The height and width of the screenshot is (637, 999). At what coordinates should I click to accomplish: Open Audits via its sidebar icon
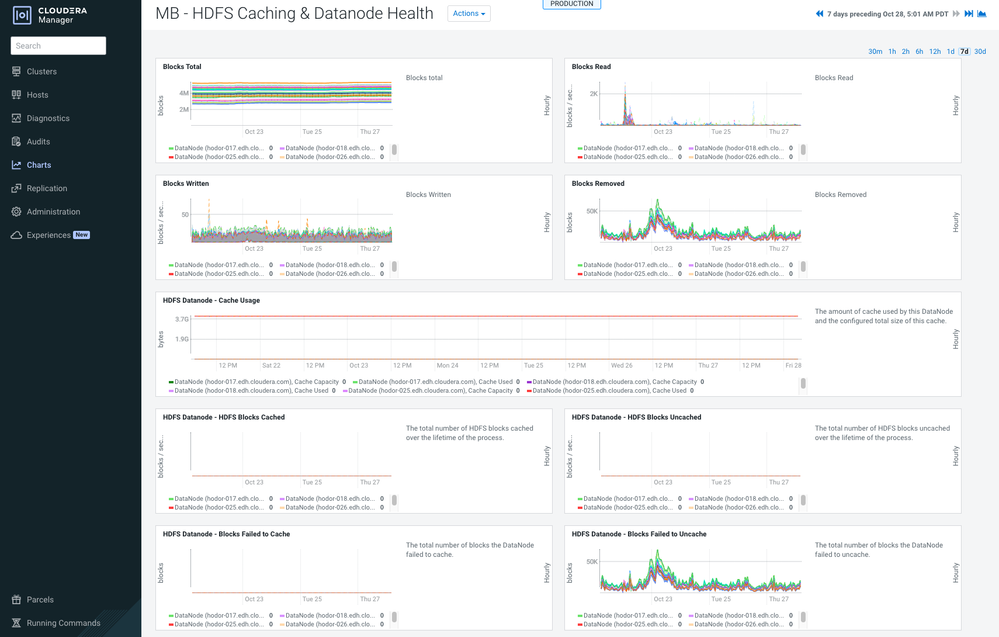pyautogui.click(x=17, y=141)
